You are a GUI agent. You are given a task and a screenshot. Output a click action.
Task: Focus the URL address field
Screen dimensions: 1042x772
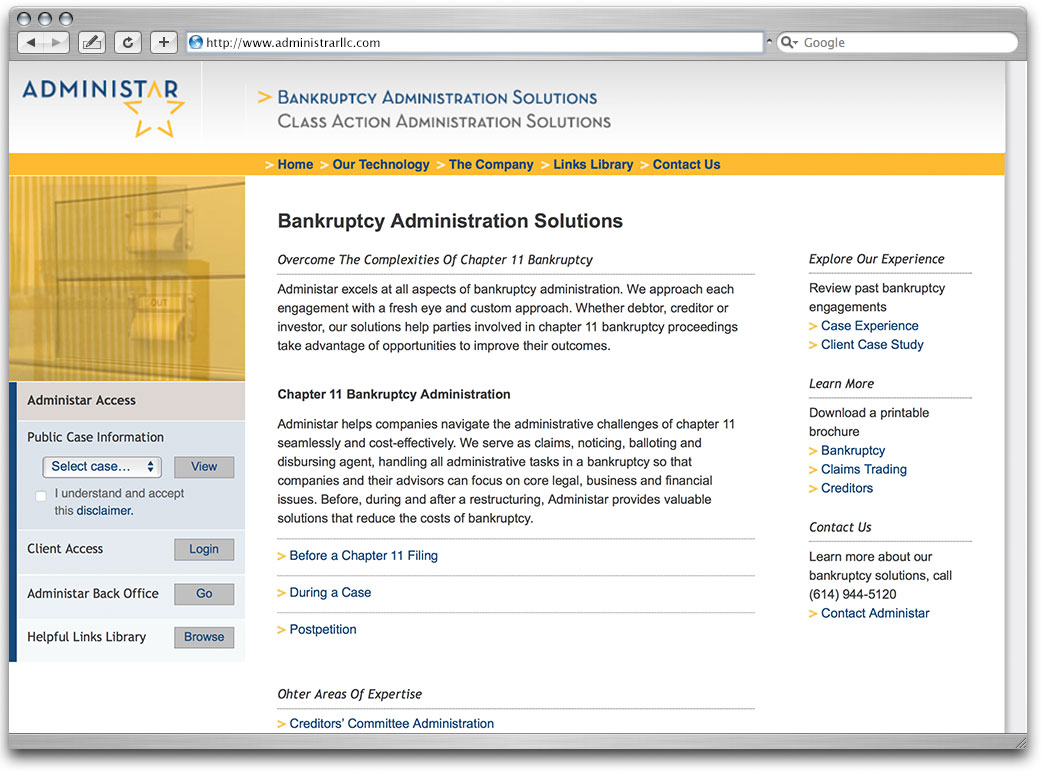pyautogui.click(x=474, y=43)
